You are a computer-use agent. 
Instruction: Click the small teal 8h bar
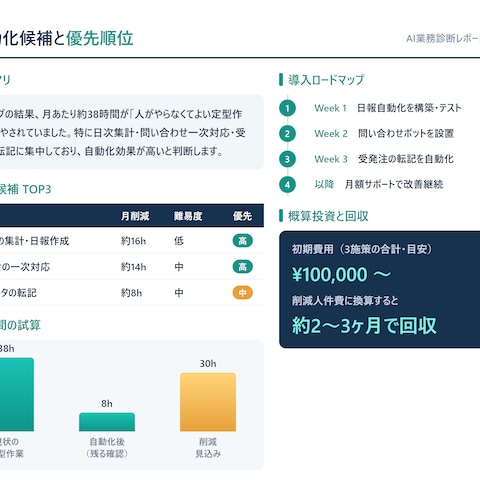point(107,422)
